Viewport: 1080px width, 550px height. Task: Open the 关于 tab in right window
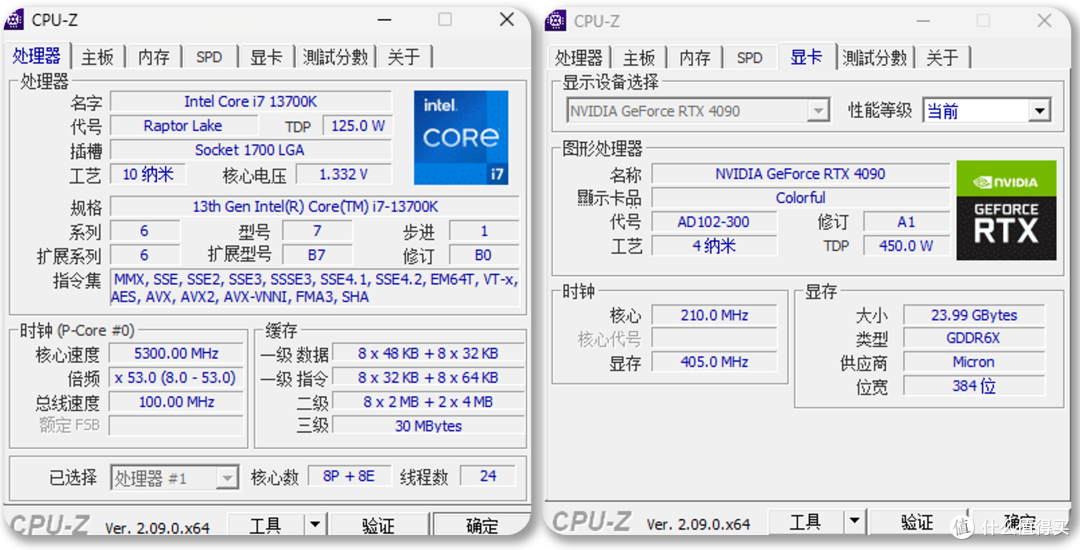[x=942, y=58]
